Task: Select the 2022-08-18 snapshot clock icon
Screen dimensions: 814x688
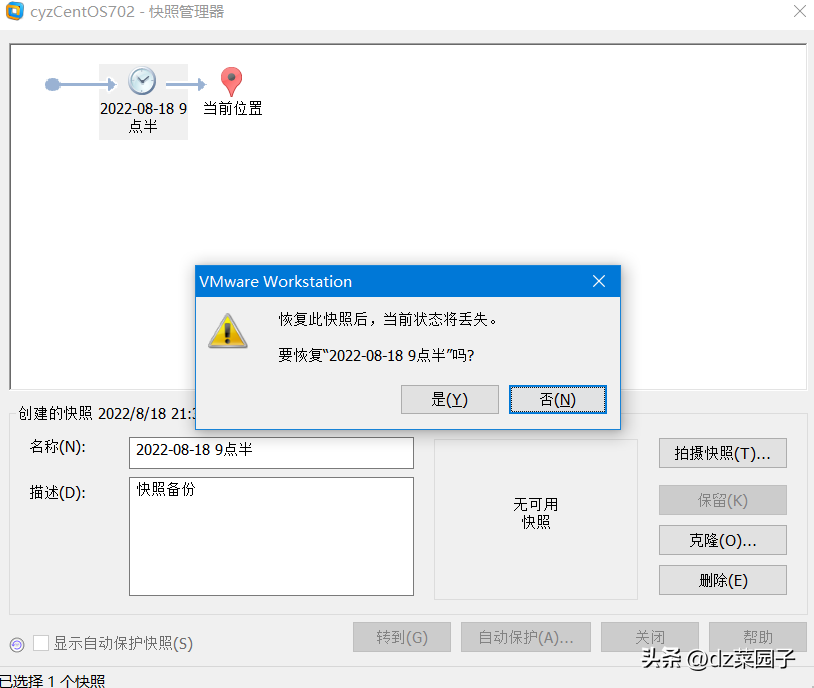Action: [142, 82]
